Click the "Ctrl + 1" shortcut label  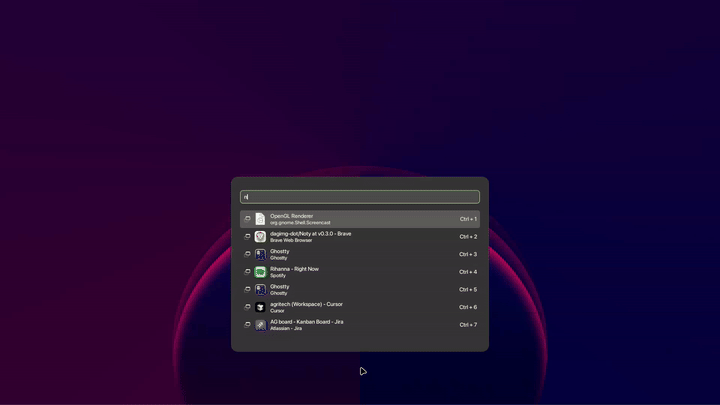coord(468,219)
